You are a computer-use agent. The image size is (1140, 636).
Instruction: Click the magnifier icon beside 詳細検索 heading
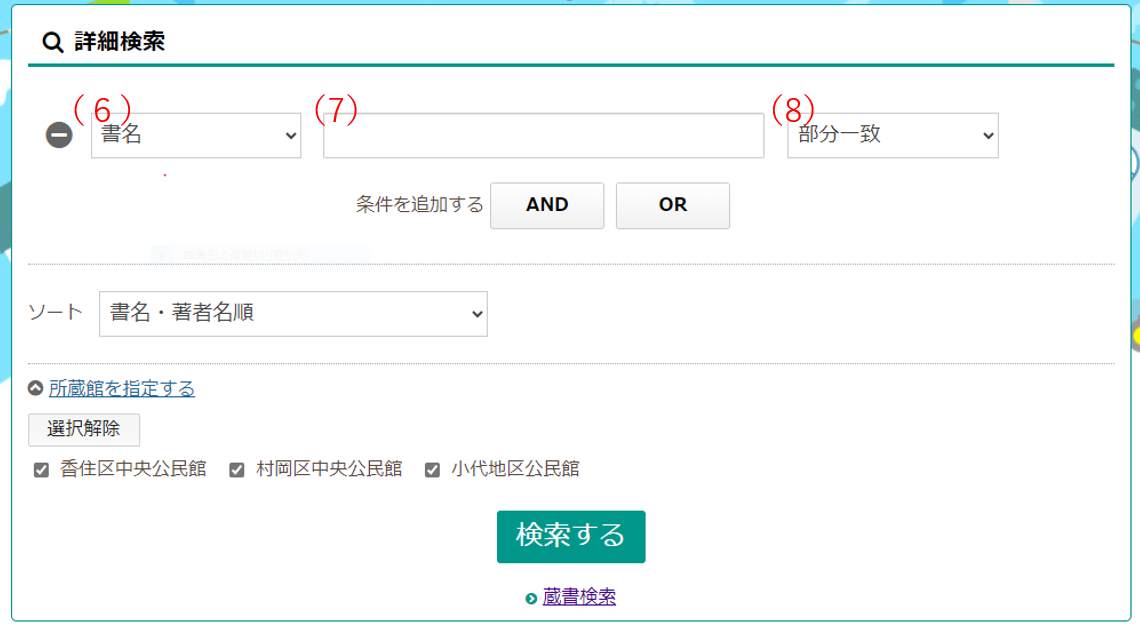(x=51, y=42)
